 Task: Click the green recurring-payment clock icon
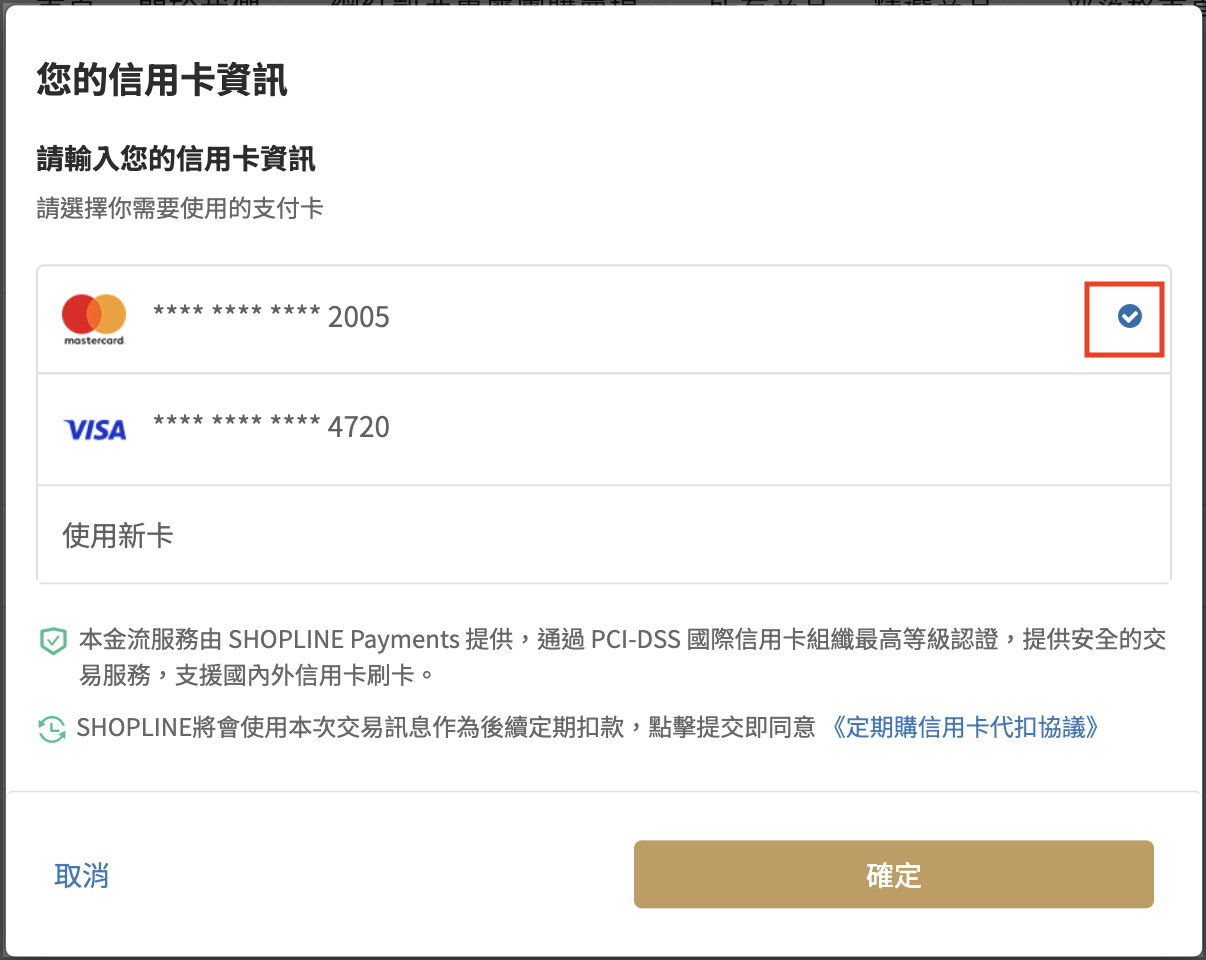52,728
